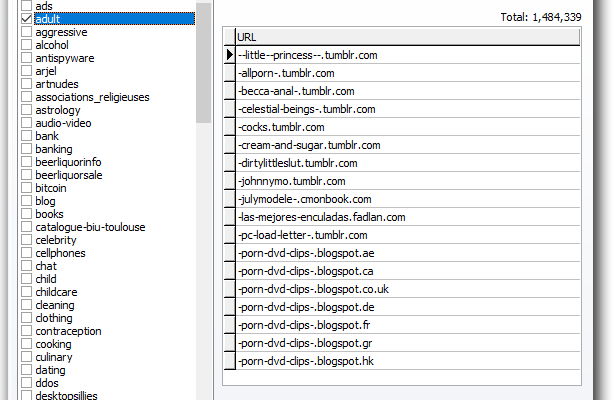Tick the antispyware checkbox
The image size is (616, 400).
click(x=26, y=57)
